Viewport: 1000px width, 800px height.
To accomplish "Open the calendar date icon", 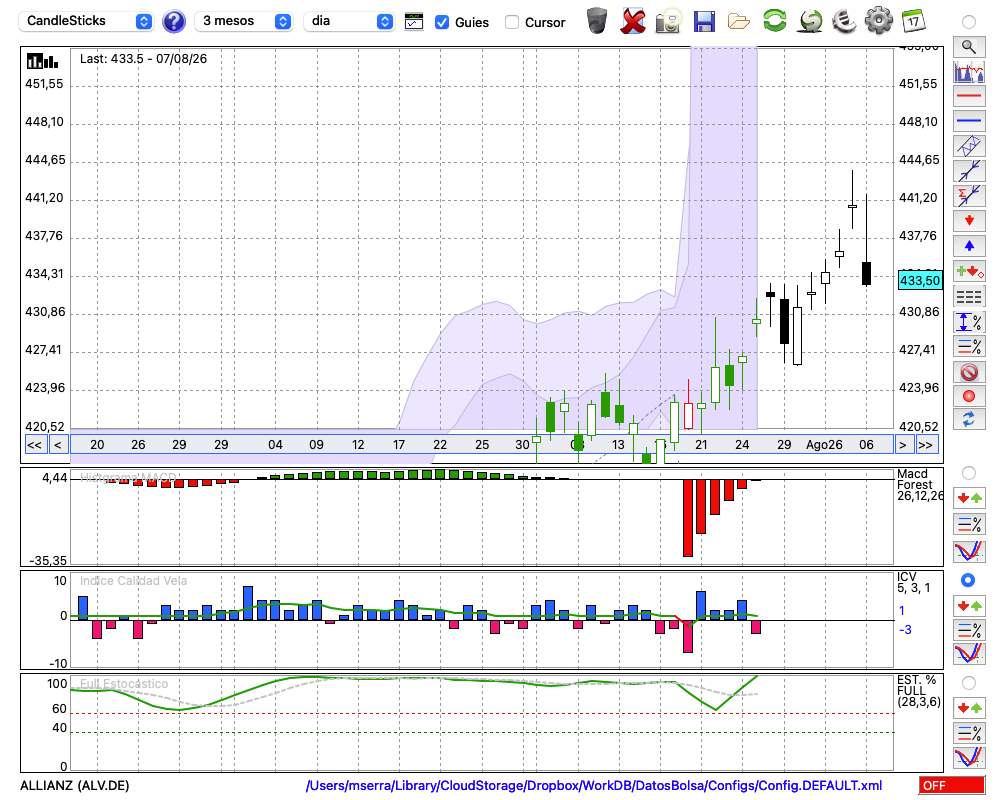I will [913, 21].
